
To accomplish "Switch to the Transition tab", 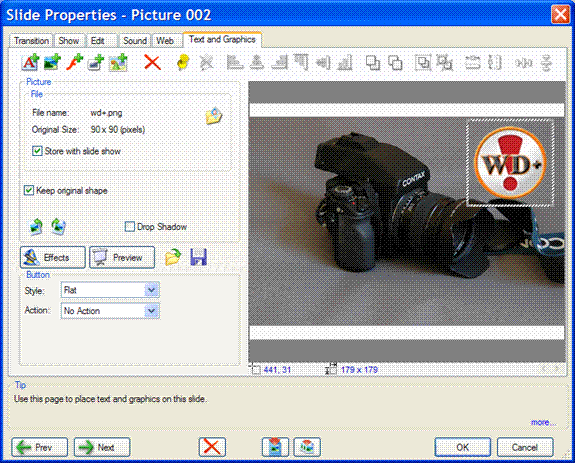I will 31,40.
